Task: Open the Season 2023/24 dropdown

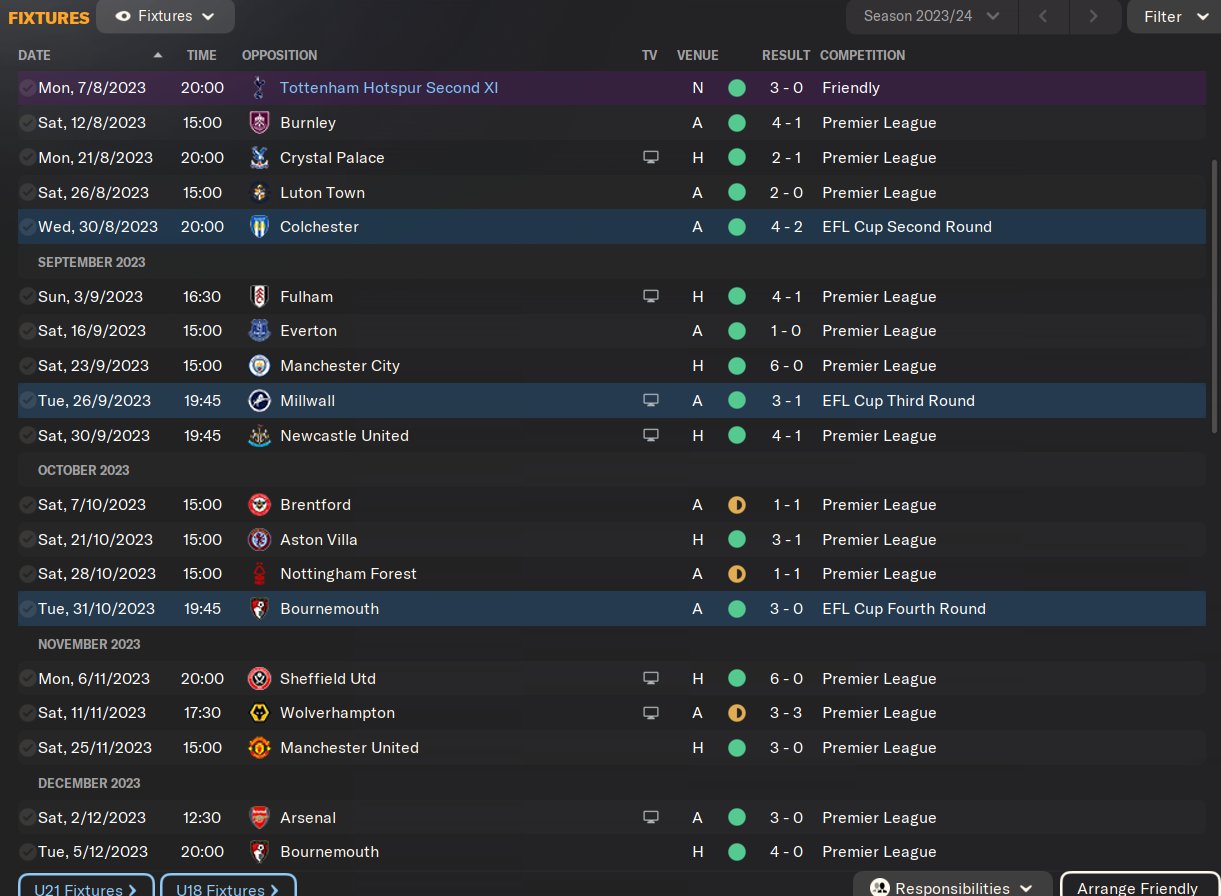Action: [932, 17]
